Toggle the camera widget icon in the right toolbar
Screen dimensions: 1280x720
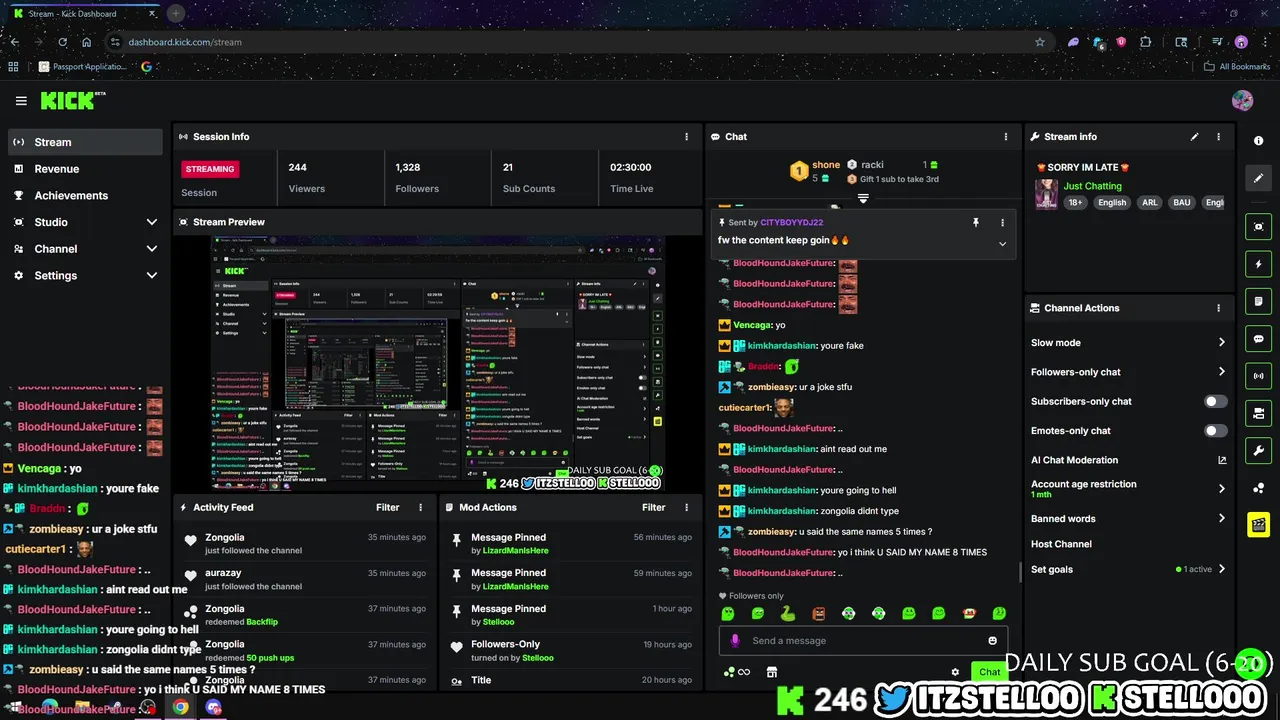coord(1258,413)
